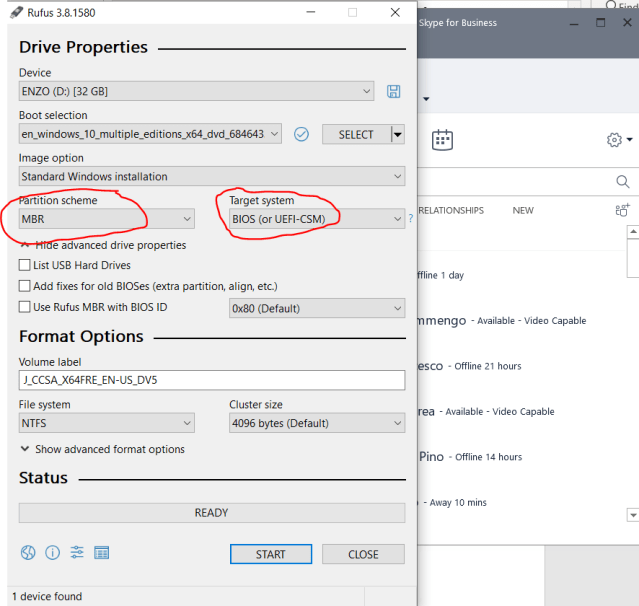This screenshot has height=606, width=639.
Task: Click the Skype options gear icon
Action: (614, 140)
